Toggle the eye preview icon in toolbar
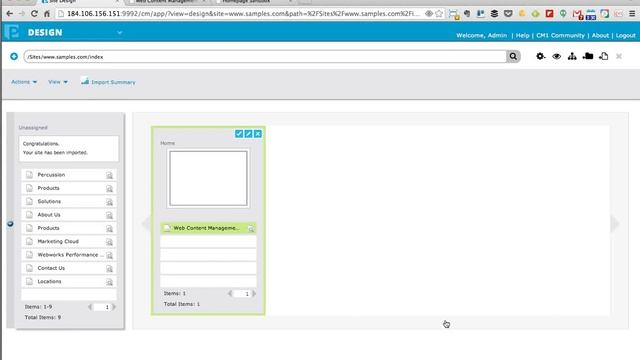This screenshot has height=360, width=640. 556,56
